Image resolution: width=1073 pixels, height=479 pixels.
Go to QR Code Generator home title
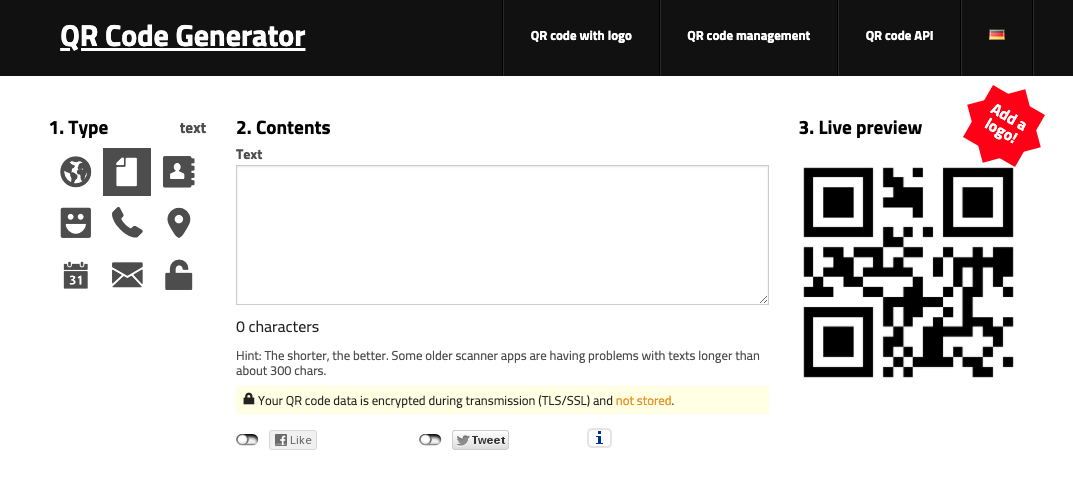click(x=183, y=36)
